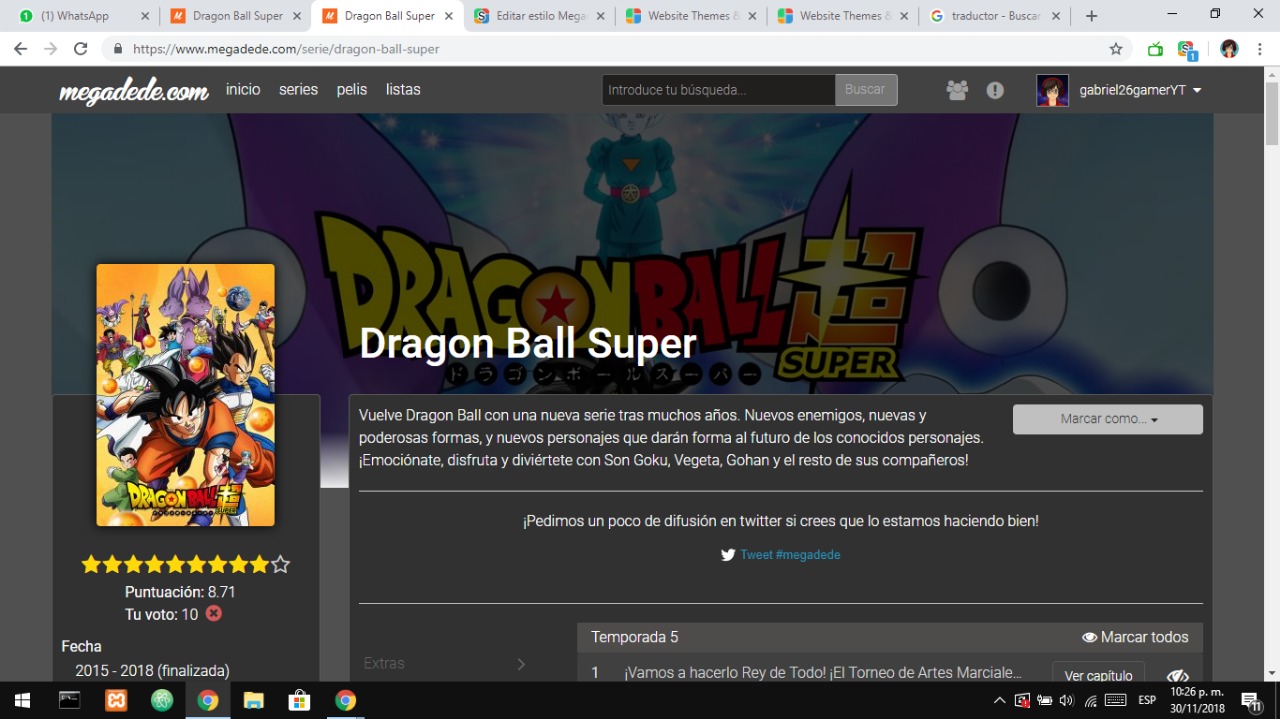Expand the Extras season entry

click(x=445, y=663)
